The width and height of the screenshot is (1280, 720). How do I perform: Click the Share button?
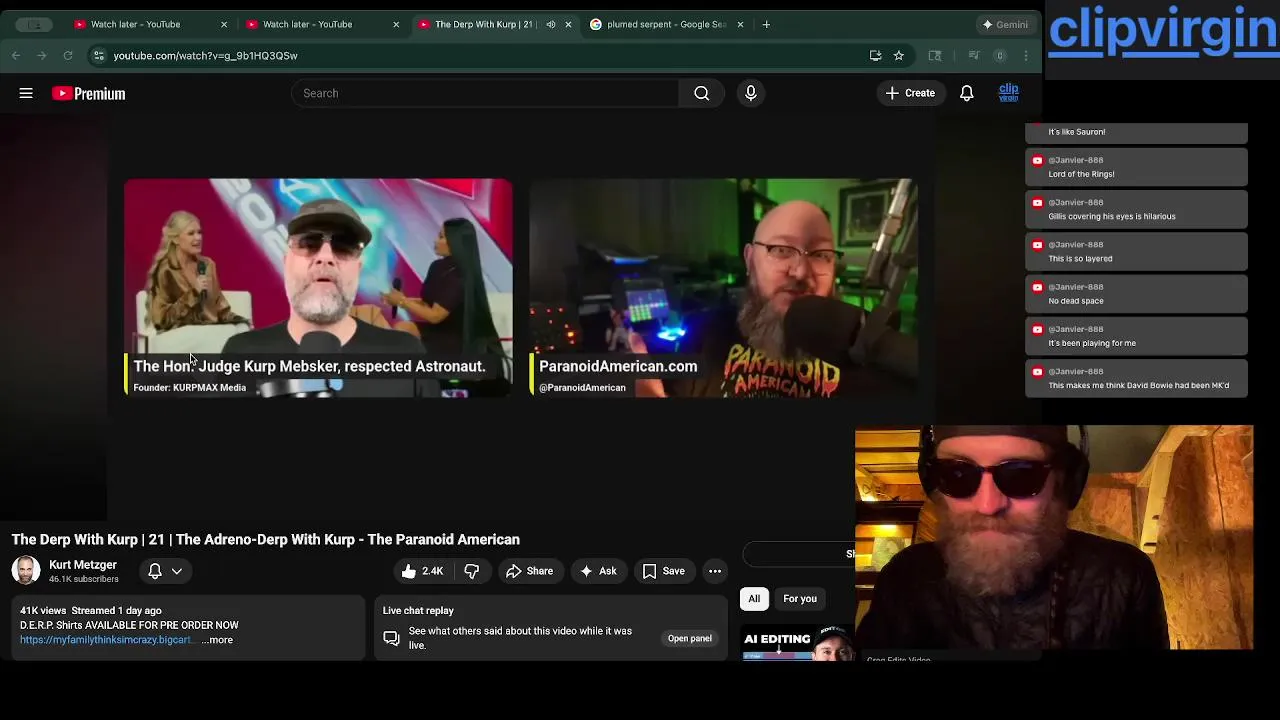click(529, 571)
